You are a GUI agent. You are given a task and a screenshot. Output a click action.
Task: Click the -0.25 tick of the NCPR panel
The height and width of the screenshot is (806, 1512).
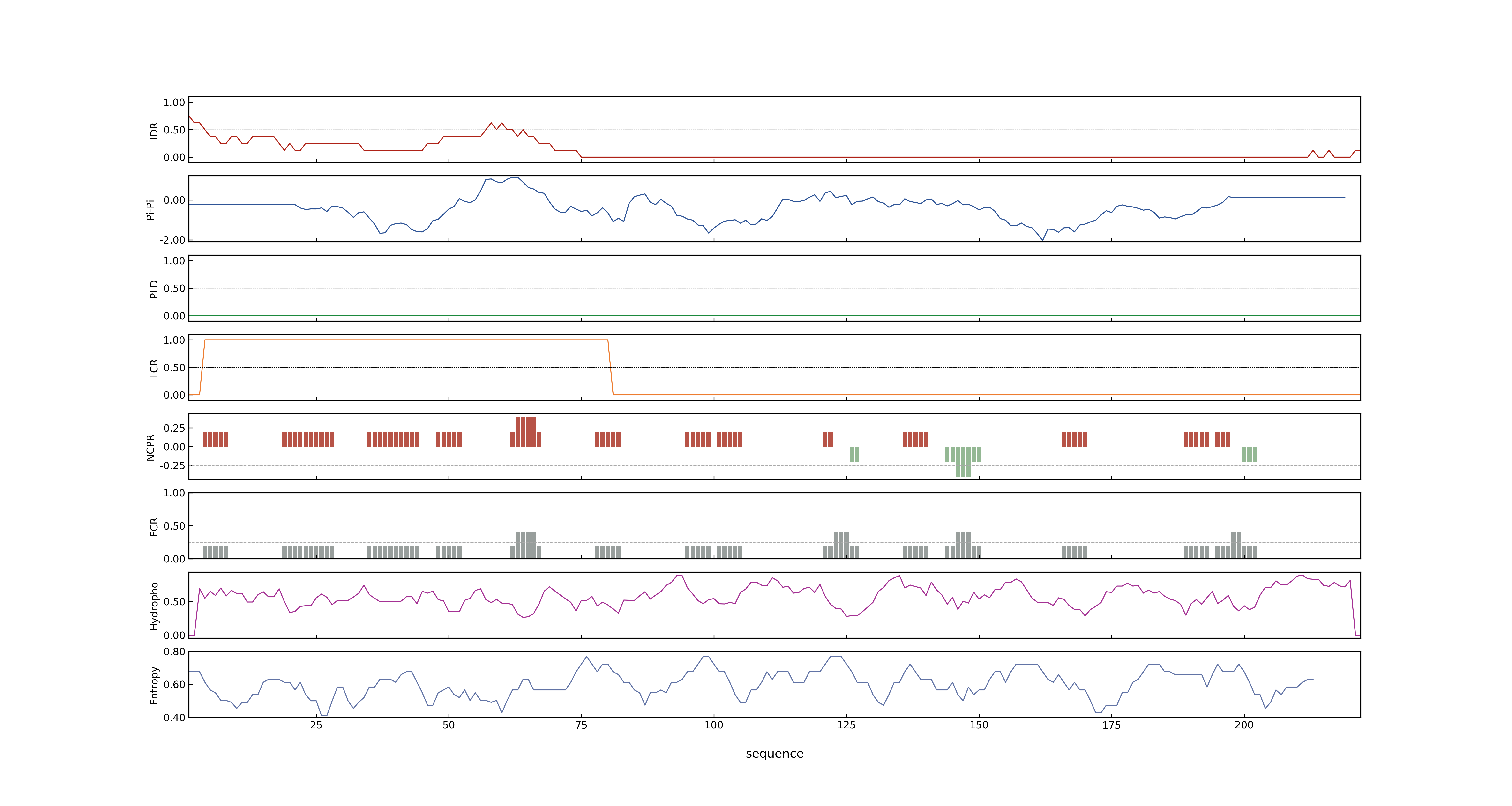point(172,466)
